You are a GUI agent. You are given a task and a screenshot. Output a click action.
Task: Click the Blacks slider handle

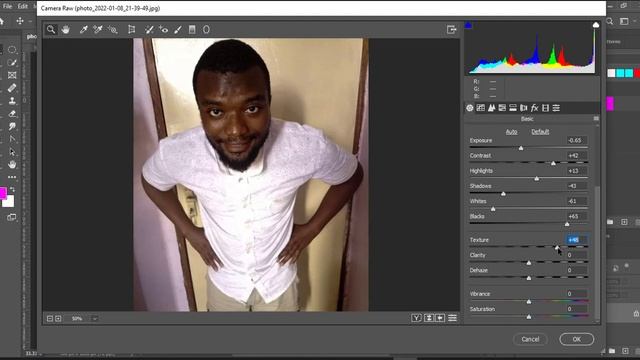point(567,224)
